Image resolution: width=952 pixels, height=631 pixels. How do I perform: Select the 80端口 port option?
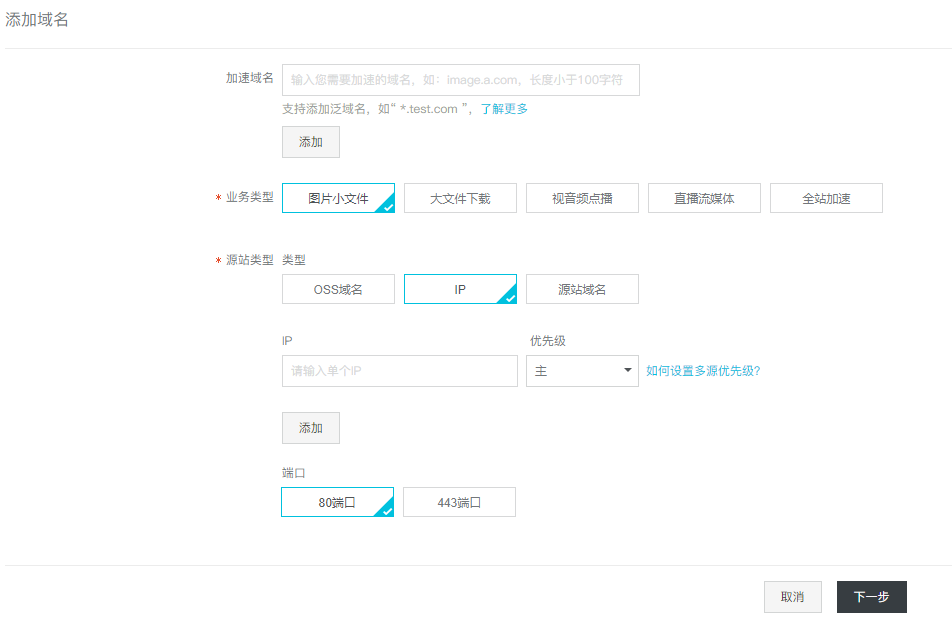tap(337, 502)
